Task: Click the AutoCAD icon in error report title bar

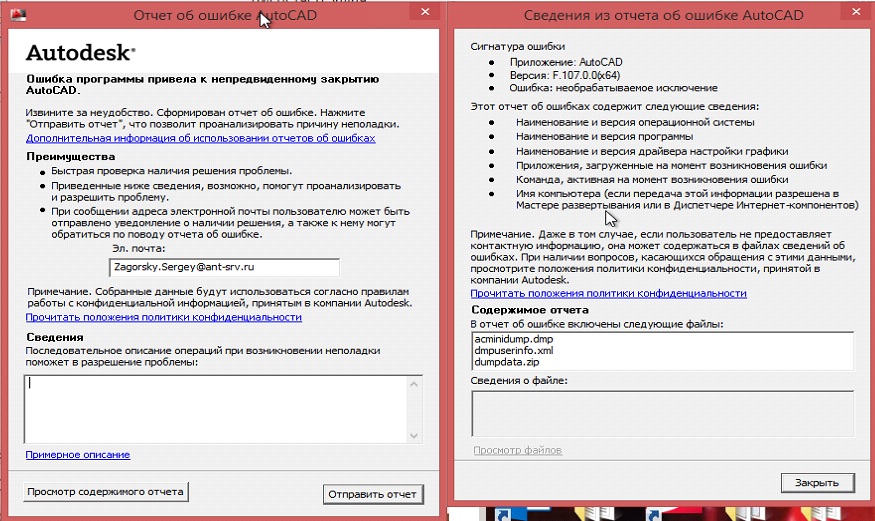Action: pos(18,15)
